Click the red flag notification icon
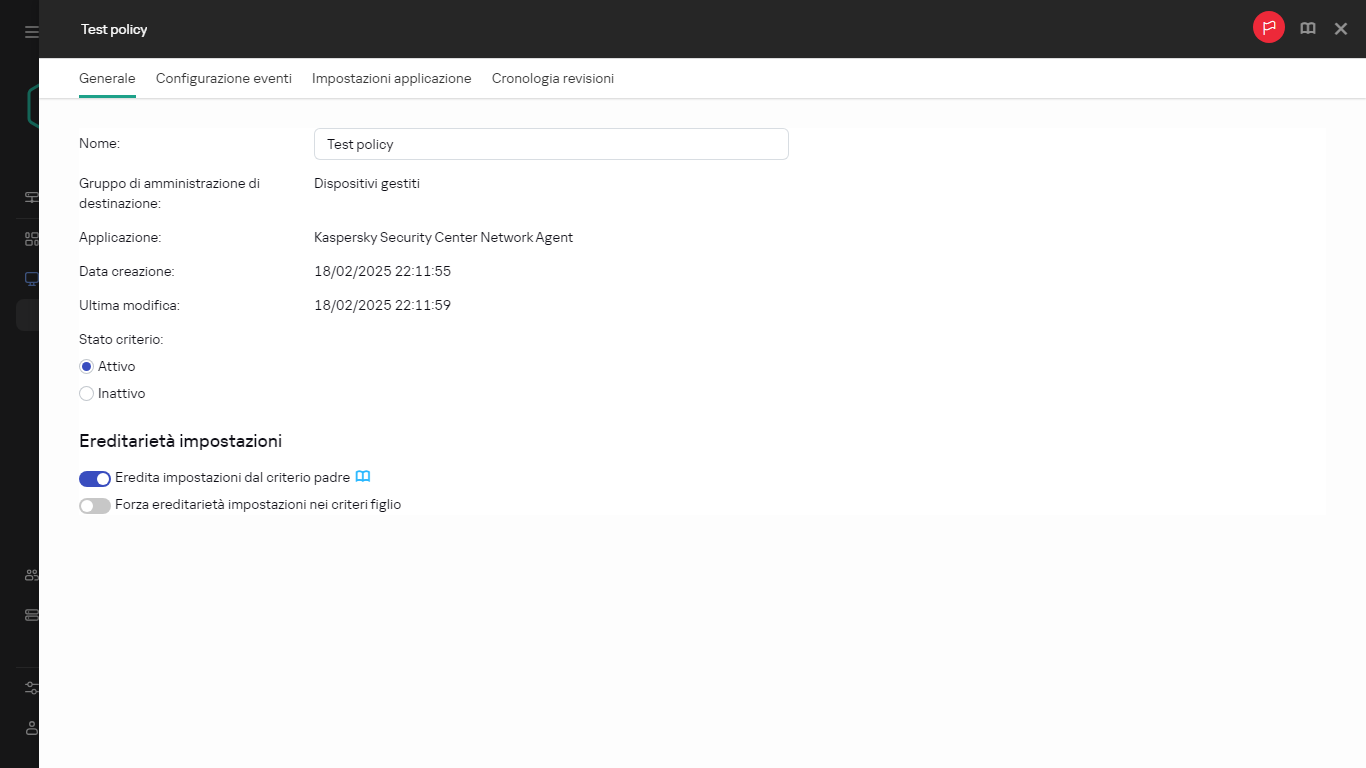 coord(1269,28)
